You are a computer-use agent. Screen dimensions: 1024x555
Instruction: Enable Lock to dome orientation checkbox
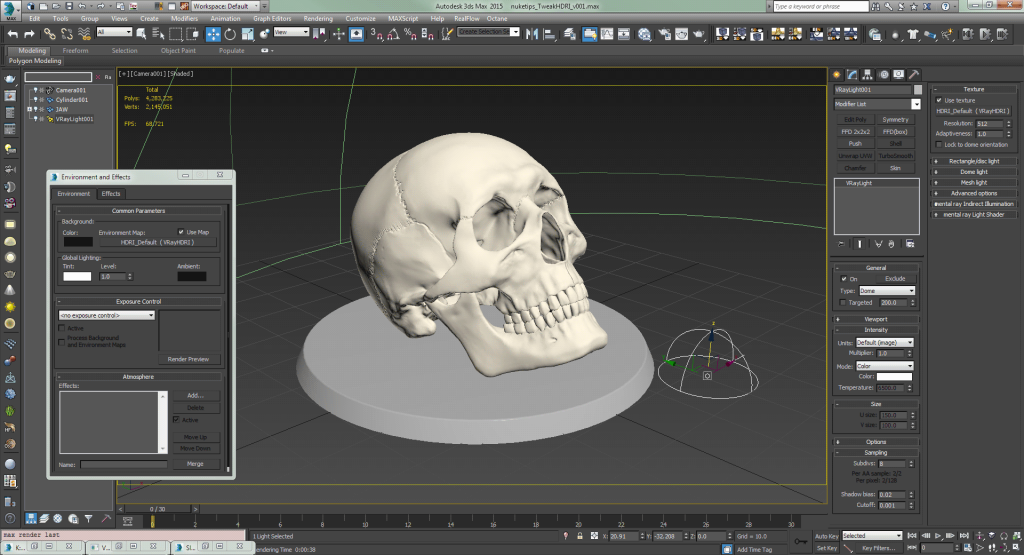939,145
